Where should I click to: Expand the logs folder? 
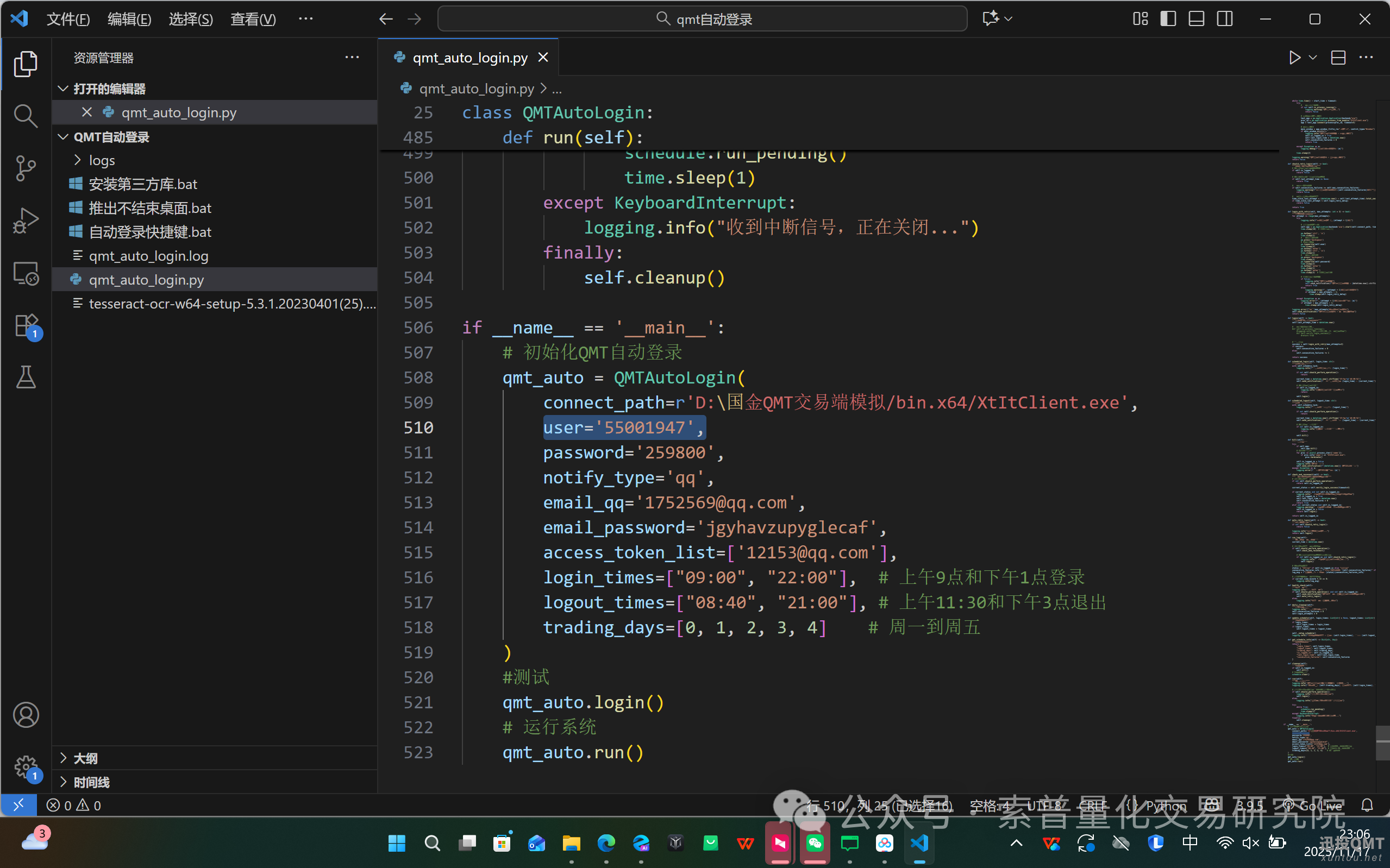coord(102,160)
